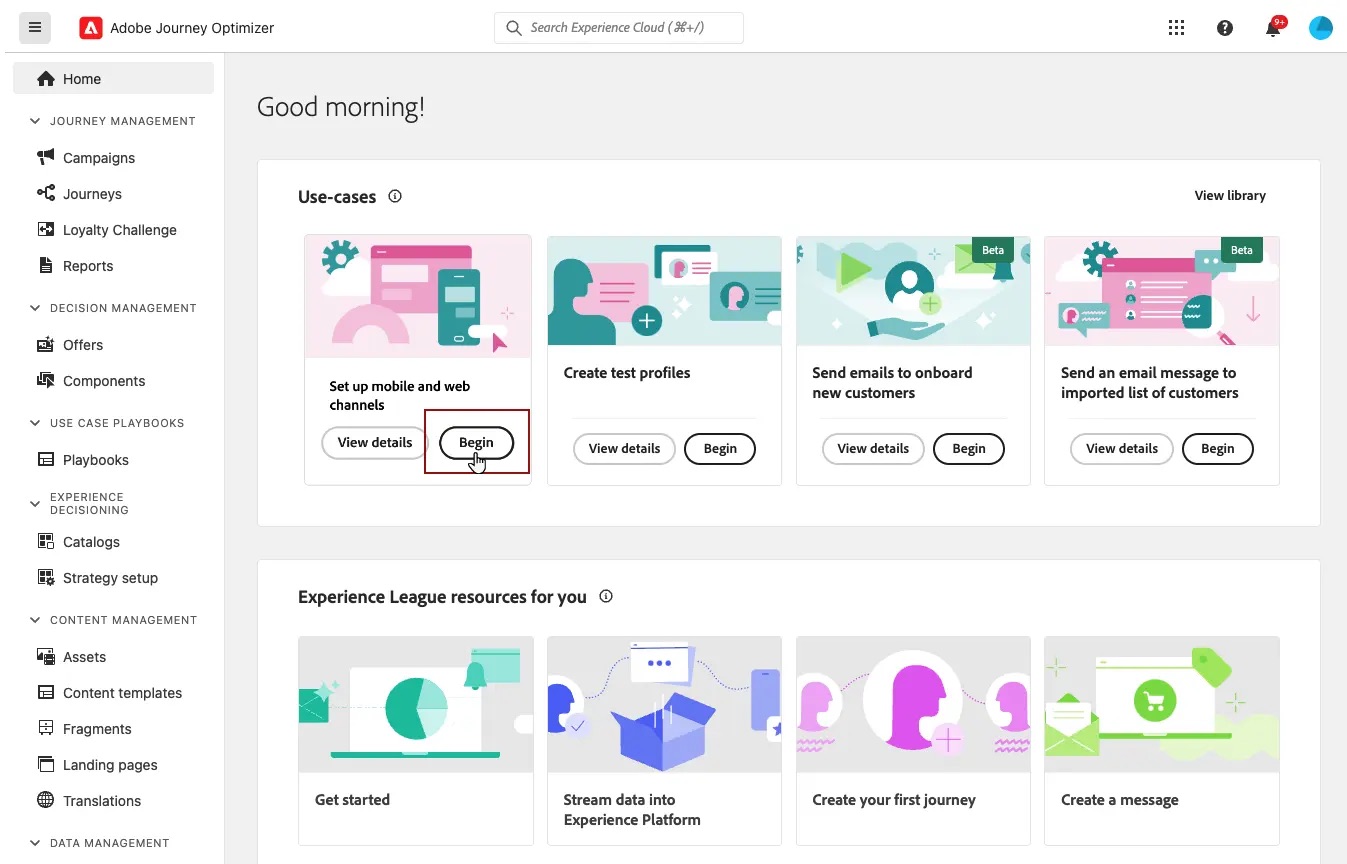Begin the Create test profiles use-case

click(719, 448)
